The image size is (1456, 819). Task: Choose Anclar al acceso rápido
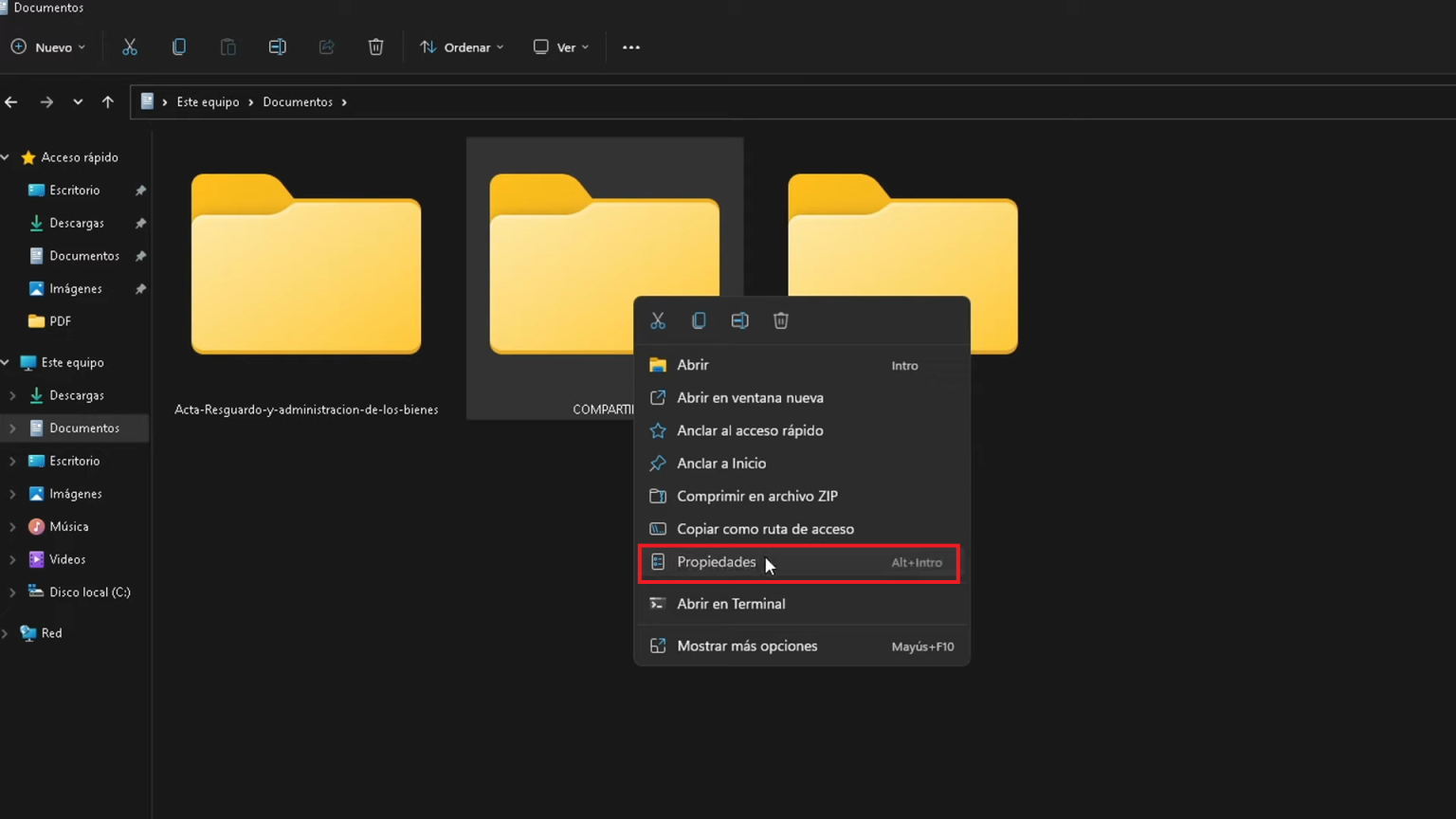tap(802, 430)
